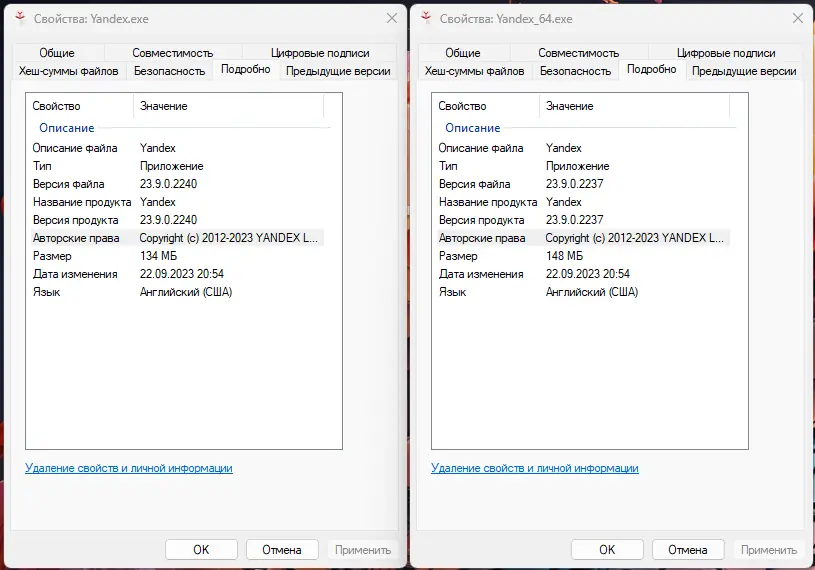Screen dimensions: 815x570
Task: Open Безопасность tab in Yandex.exe window
Action: [x=169, y=71]
